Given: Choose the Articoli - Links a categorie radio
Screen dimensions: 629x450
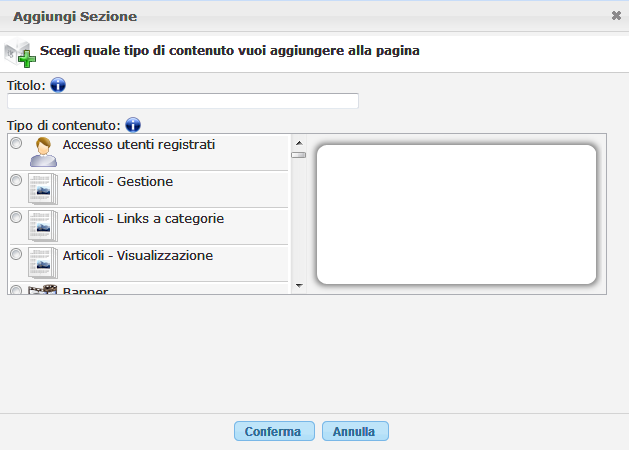Looking at the screenshot, I should pyautogui.click(x=16, y=217).
